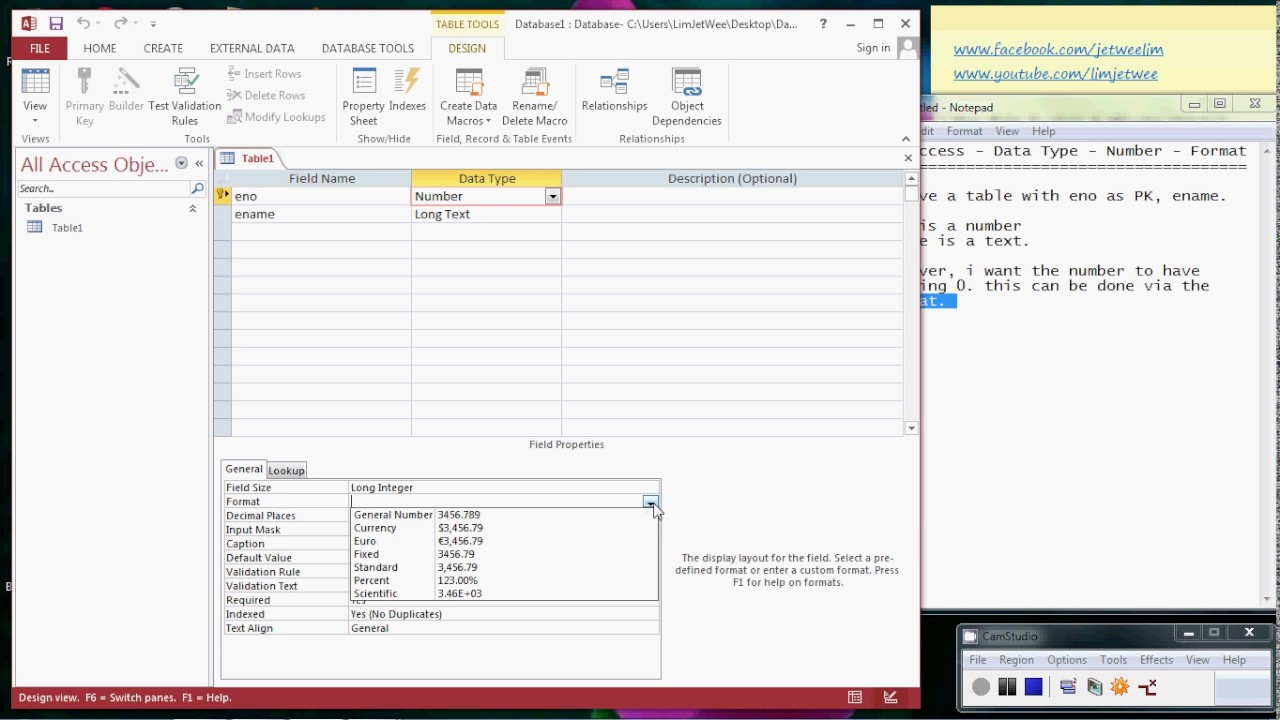Switch to the Lookup properties tab
Viewport: 1280px width, 720px height.
coord(286,470)
